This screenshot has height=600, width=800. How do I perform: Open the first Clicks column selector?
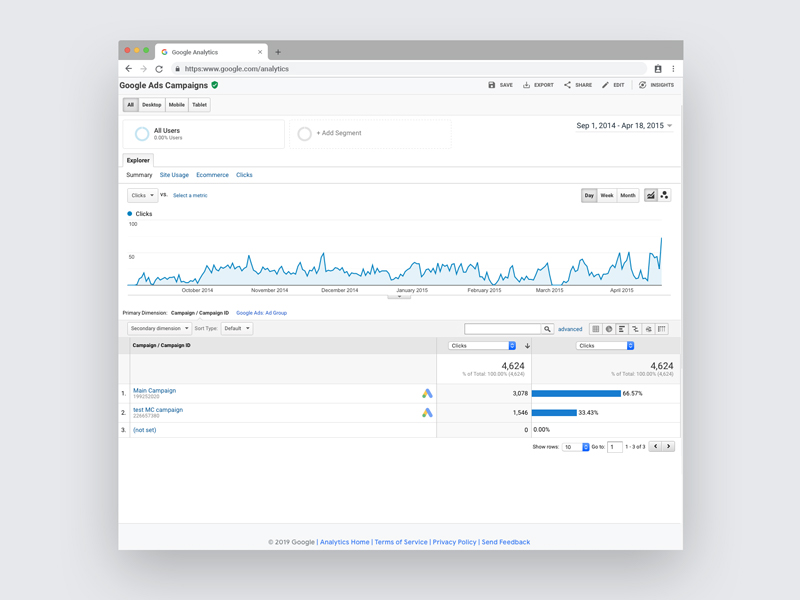[x=482, y=346]
